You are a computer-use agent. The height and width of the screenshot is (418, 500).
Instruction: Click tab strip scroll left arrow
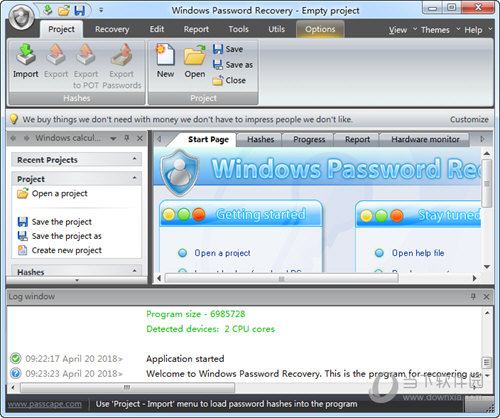[159, 139]
